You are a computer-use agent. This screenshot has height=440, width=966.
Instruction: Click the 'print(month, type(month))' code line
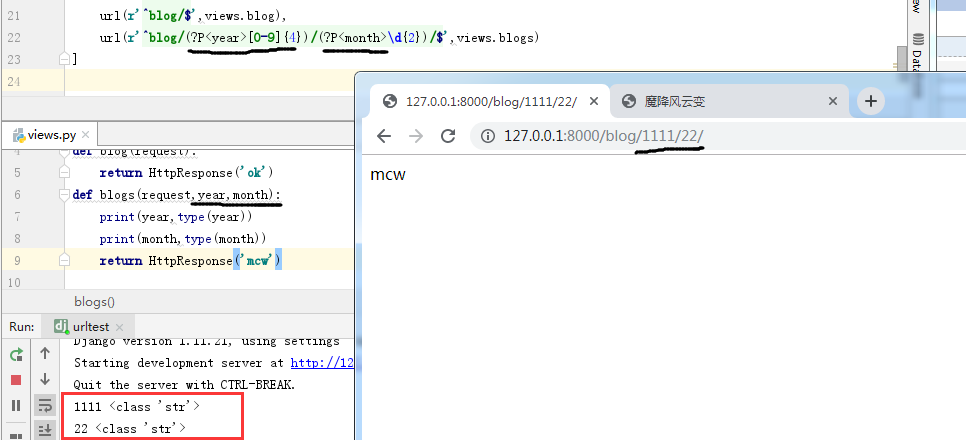click(x=183, y=239)
